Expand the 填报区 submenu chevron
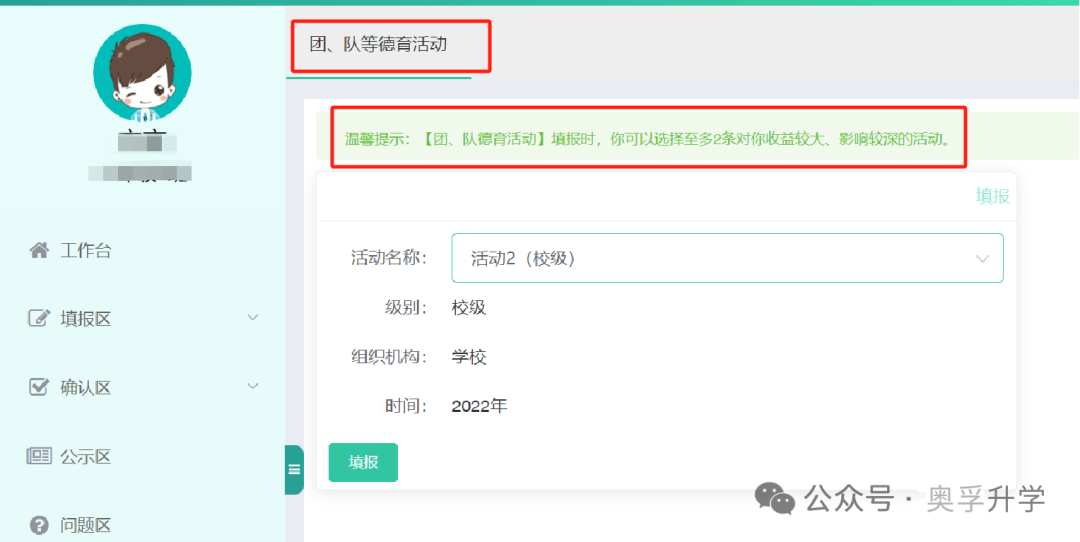This screenshot has width=1080, height=542. pyautogui.click(x=253, y=317)
